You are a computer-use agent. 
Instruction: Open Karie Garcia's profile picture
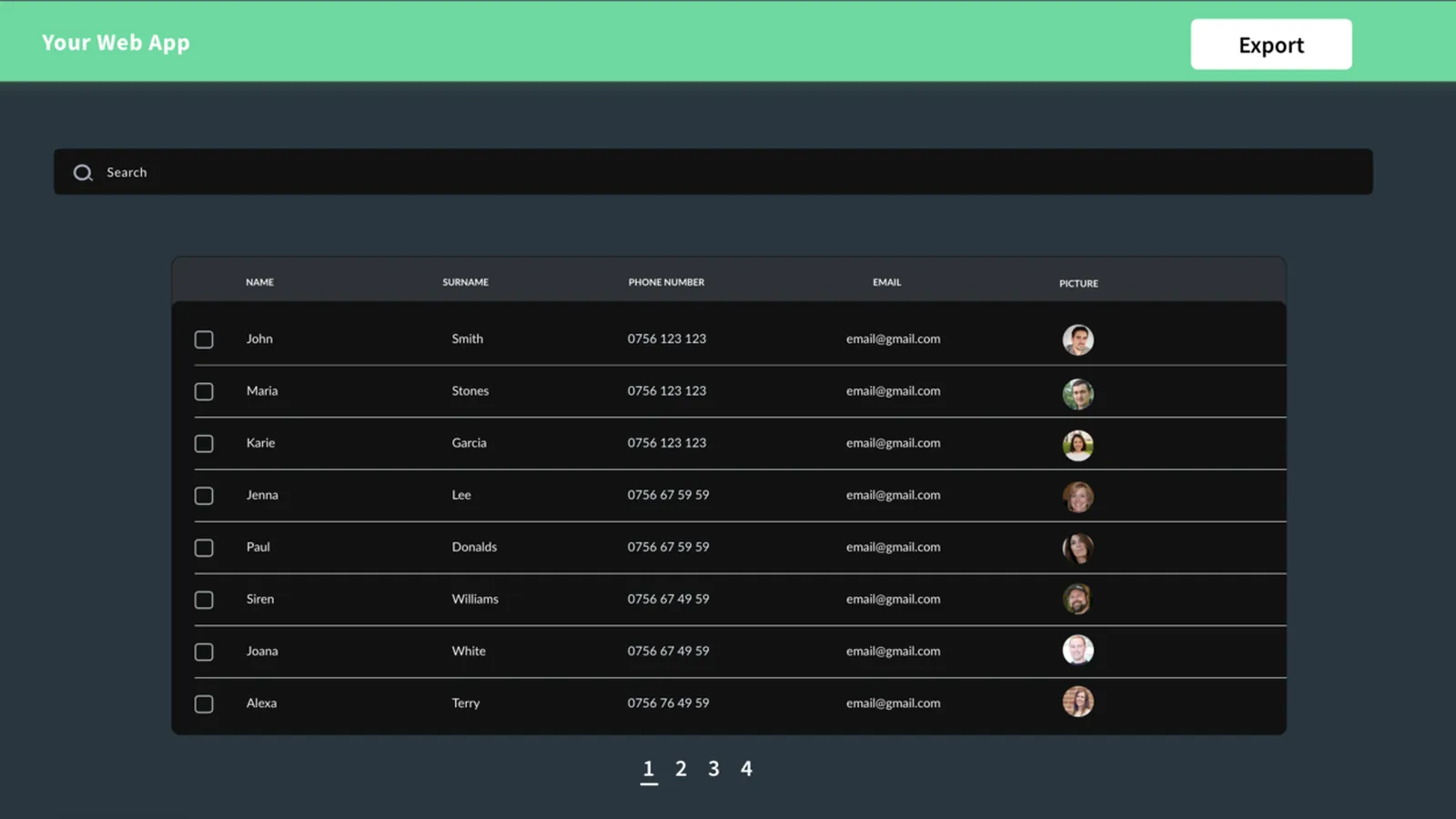[1078, 445]
